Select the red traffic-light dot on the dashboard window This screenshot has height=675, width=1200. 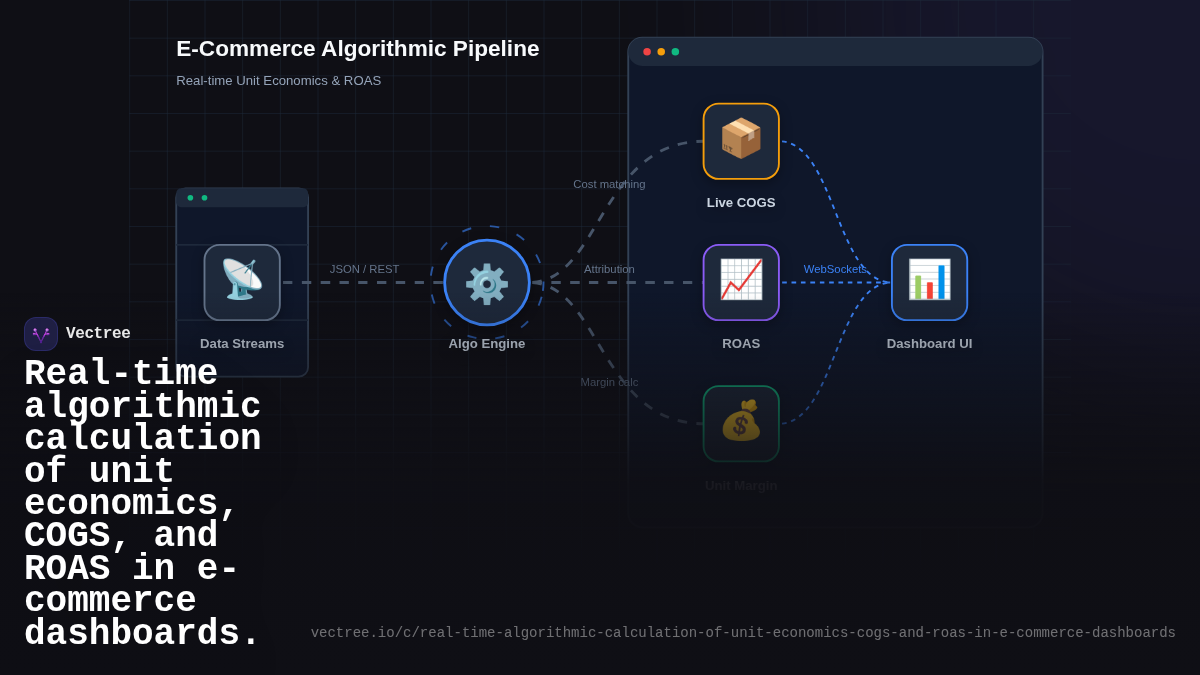(x=647, y=51)
